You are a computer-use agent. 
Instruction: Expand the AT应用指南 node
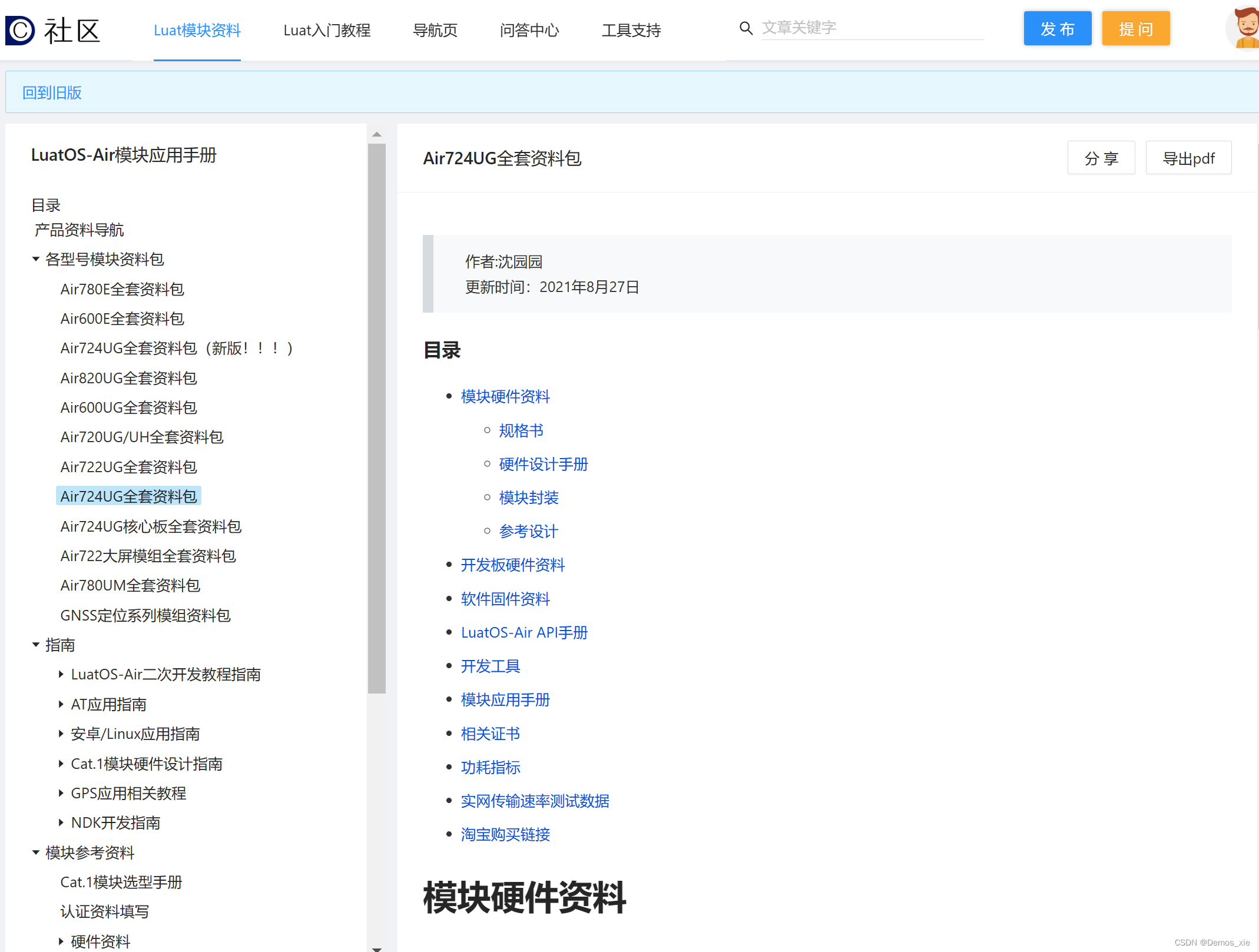(61, 704)
